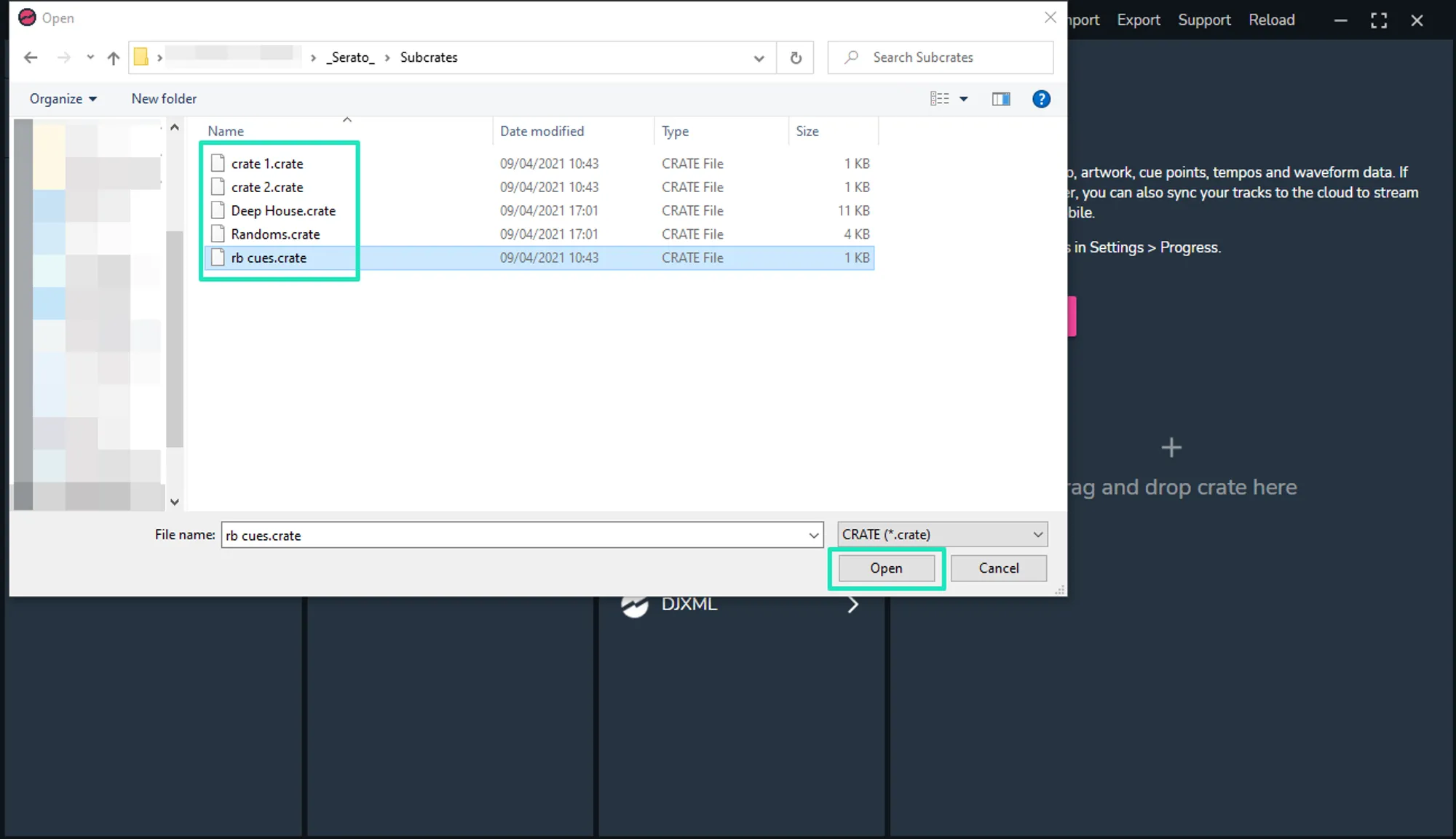Click New folder in the toolbar
The image size is (1456, 839).
pos(164,99)
